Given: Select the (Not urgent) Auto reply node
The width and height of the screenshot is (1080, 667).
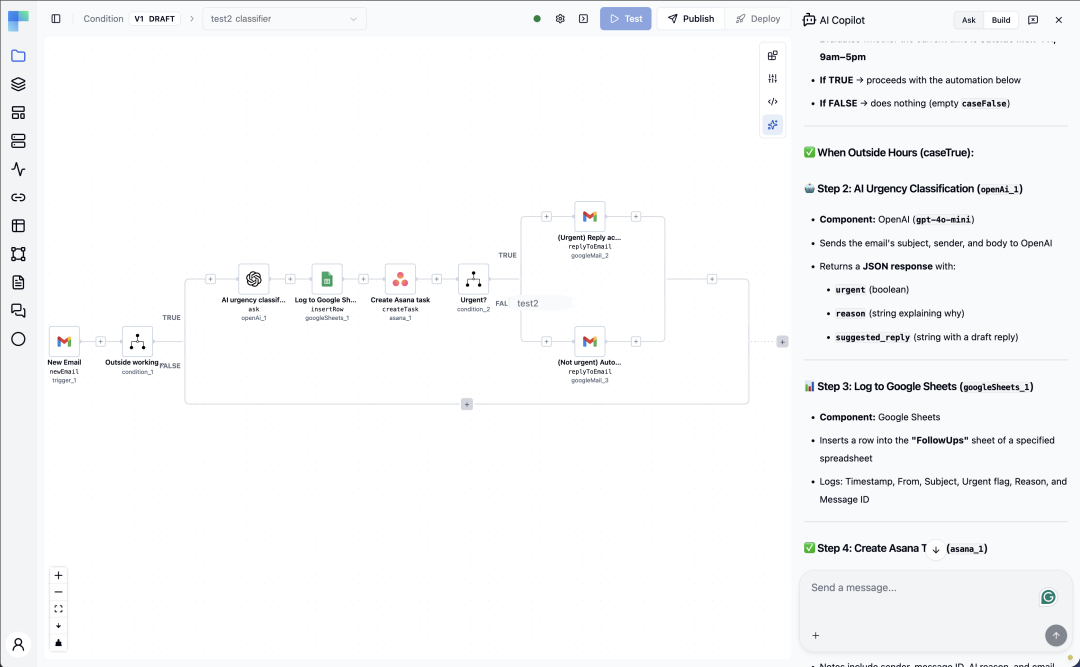Looking at the screenshot, I should [x=590, y=342].
